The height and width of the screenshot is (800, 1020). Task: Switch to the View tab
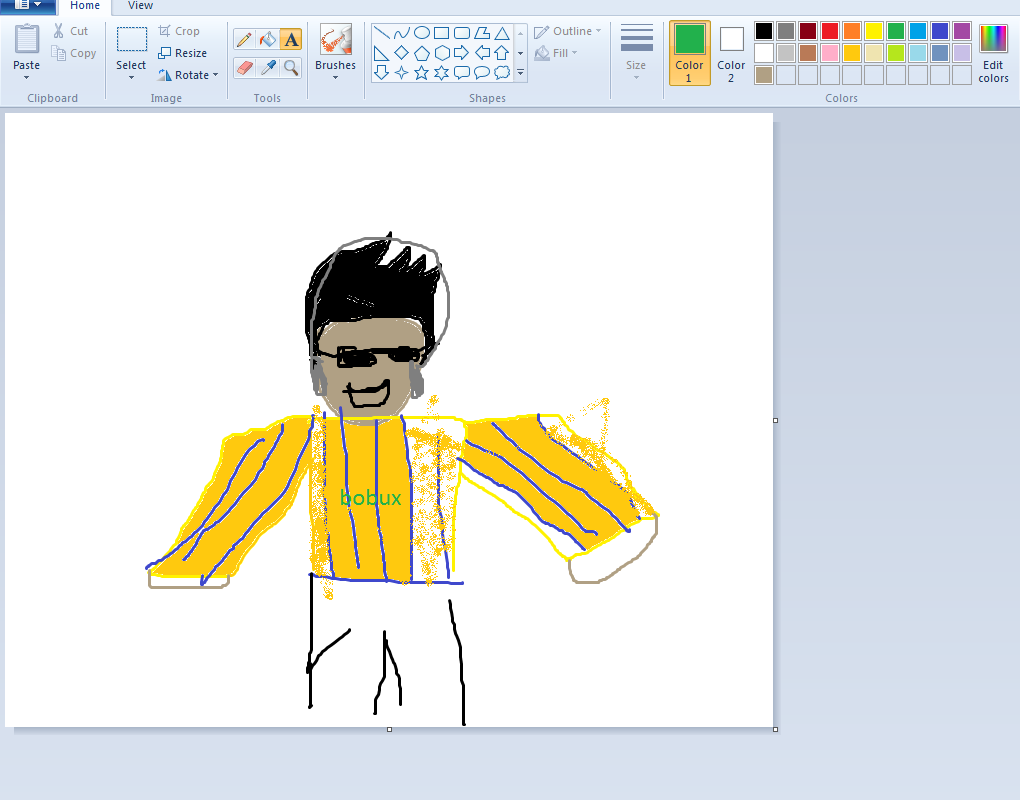(140, 6)
